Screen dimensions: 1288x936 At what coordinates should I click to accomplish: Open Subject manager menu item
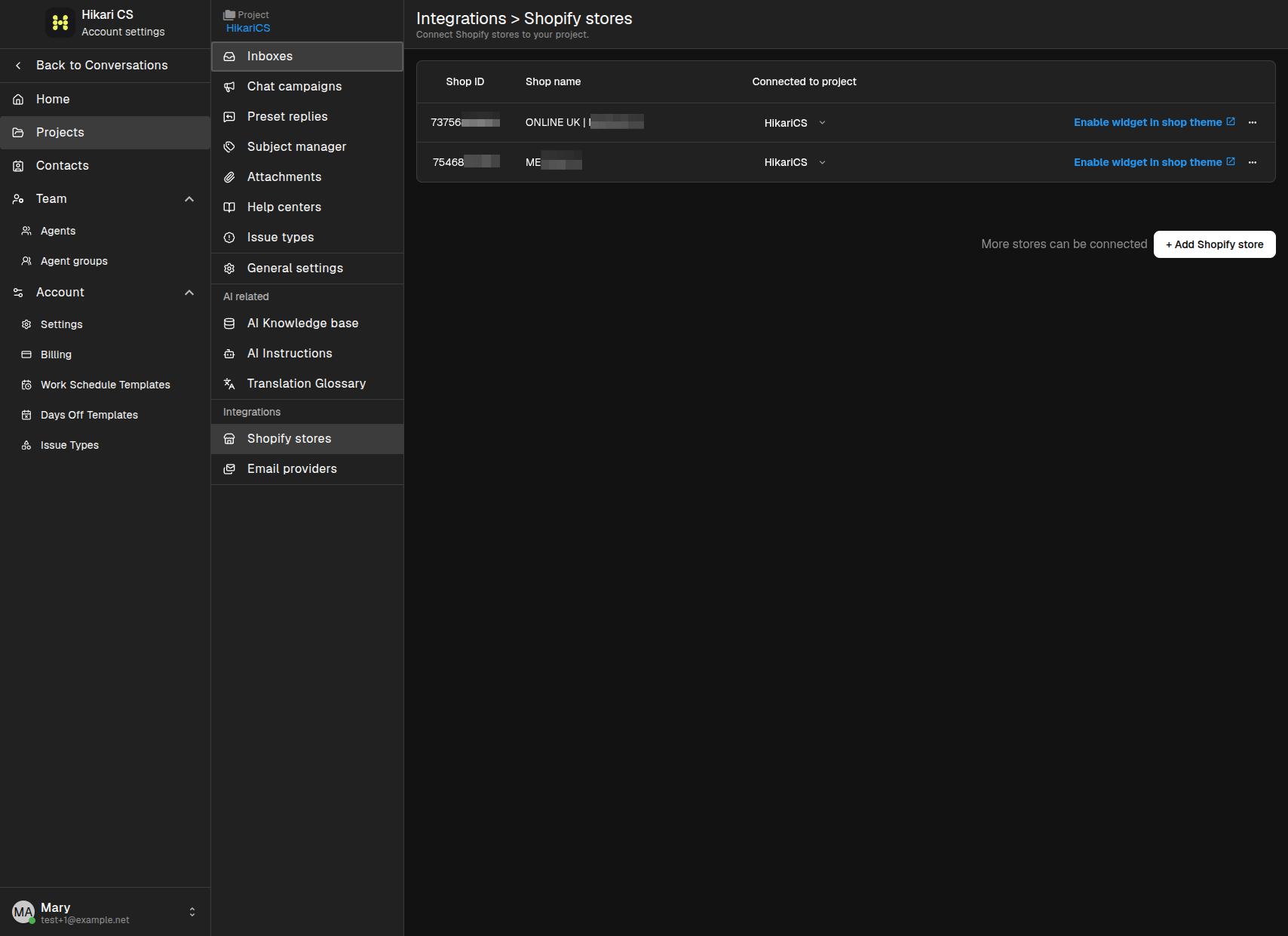point(307,147)
